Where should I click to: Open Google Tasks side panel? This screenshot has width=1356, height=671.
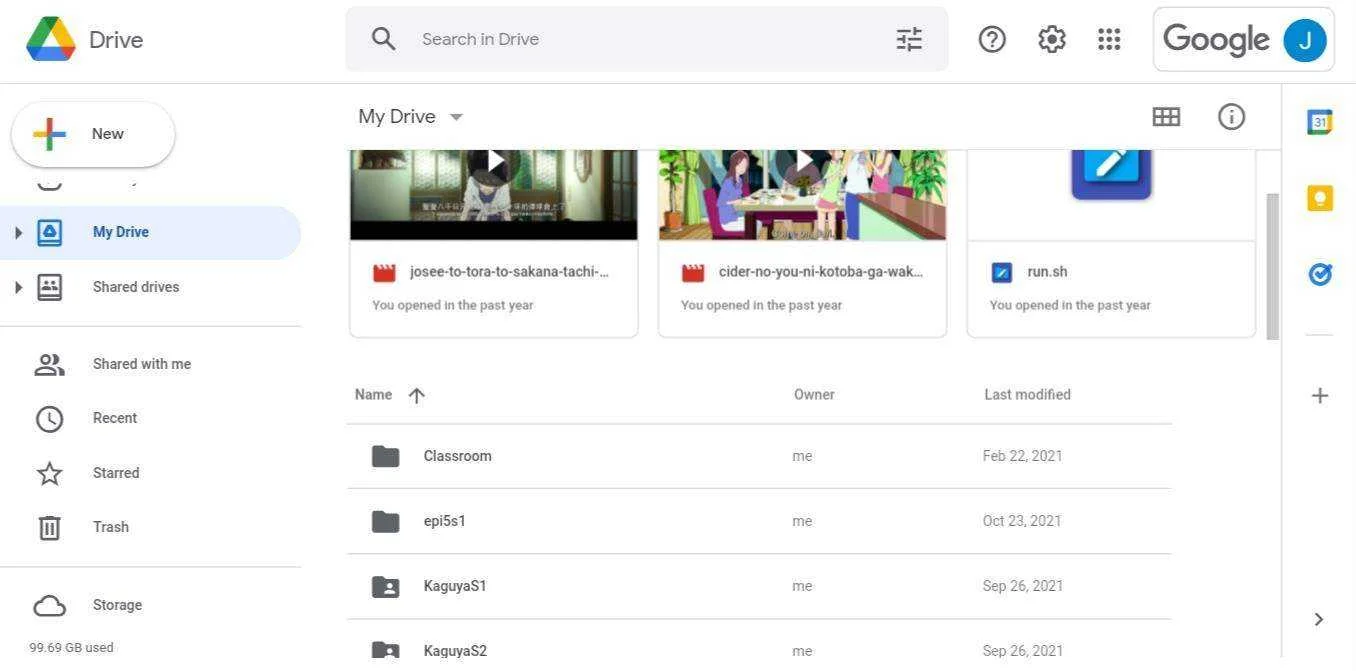click(x=1320, y=273)
